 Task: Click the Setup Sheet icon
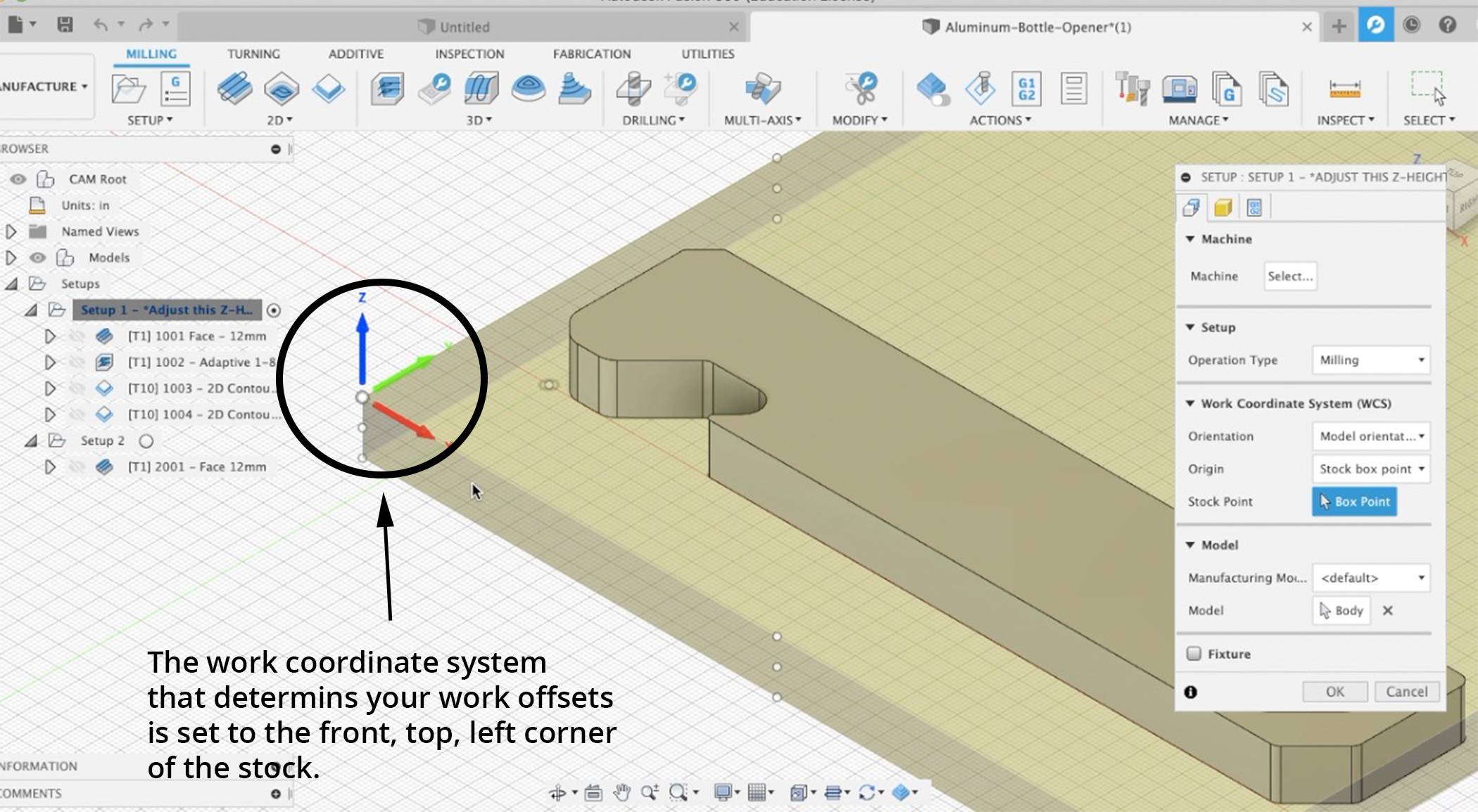tap(1073, 89)
